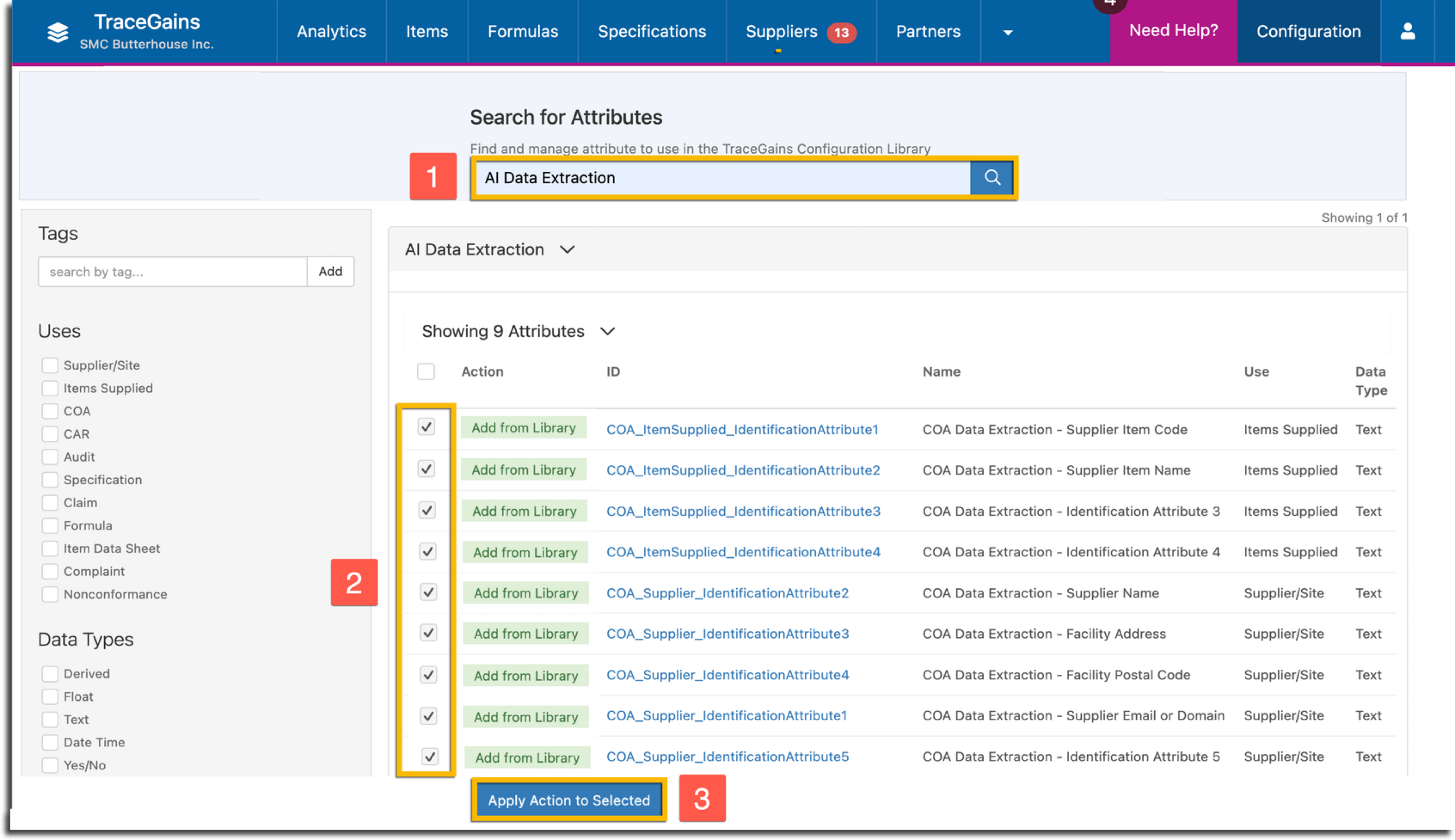Uncheck the COA_ItemSupplied_IdentificationAttribute3 row checkbox
Image resolution: width=1455 pixels, height=840 pixels.
(427, 510)
